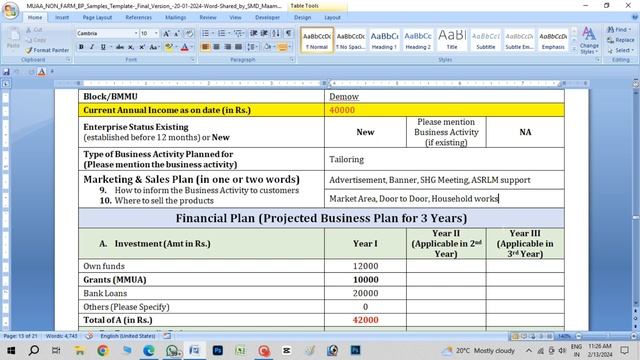Click the Clear Formatting icon

(189, 33)
